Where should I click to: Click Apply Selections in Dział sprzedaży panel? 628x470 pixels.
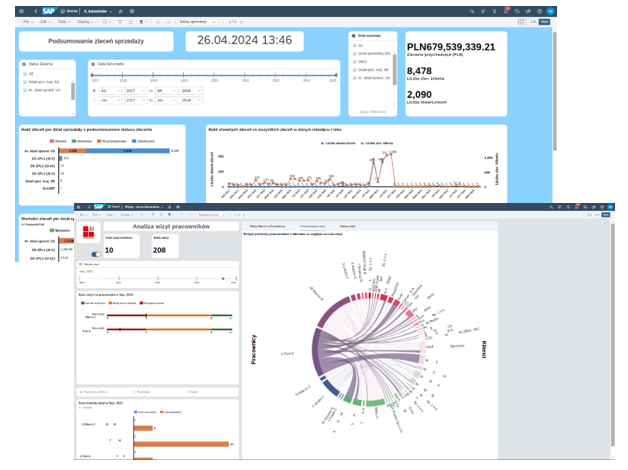[x=371, y=111]
